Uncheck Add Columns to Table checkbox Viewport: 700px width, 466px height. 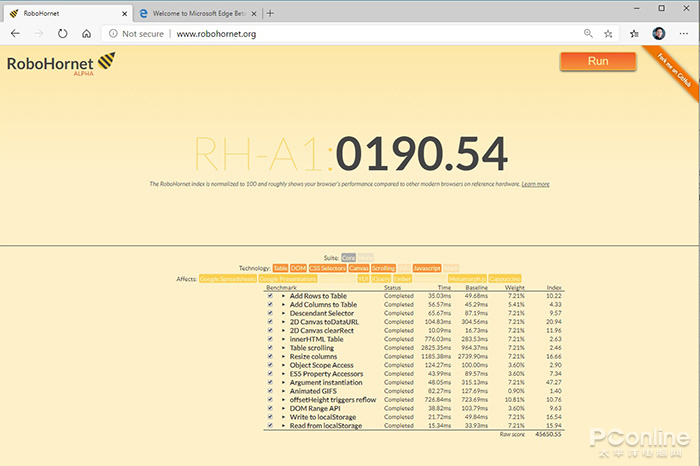[270, 304]
